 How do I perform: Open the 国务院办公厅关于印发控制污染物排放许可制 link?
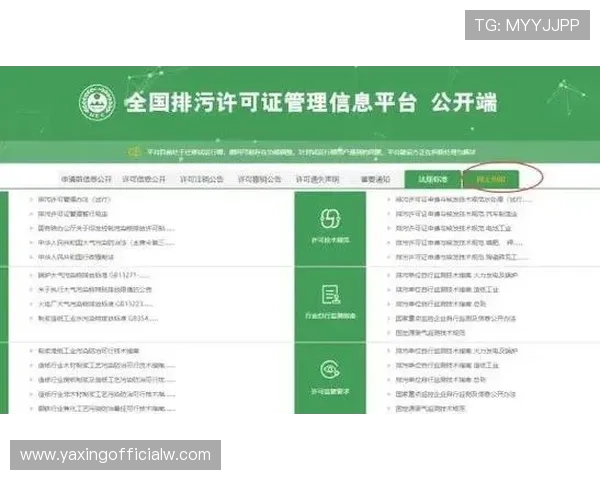(x=106, y=229)
